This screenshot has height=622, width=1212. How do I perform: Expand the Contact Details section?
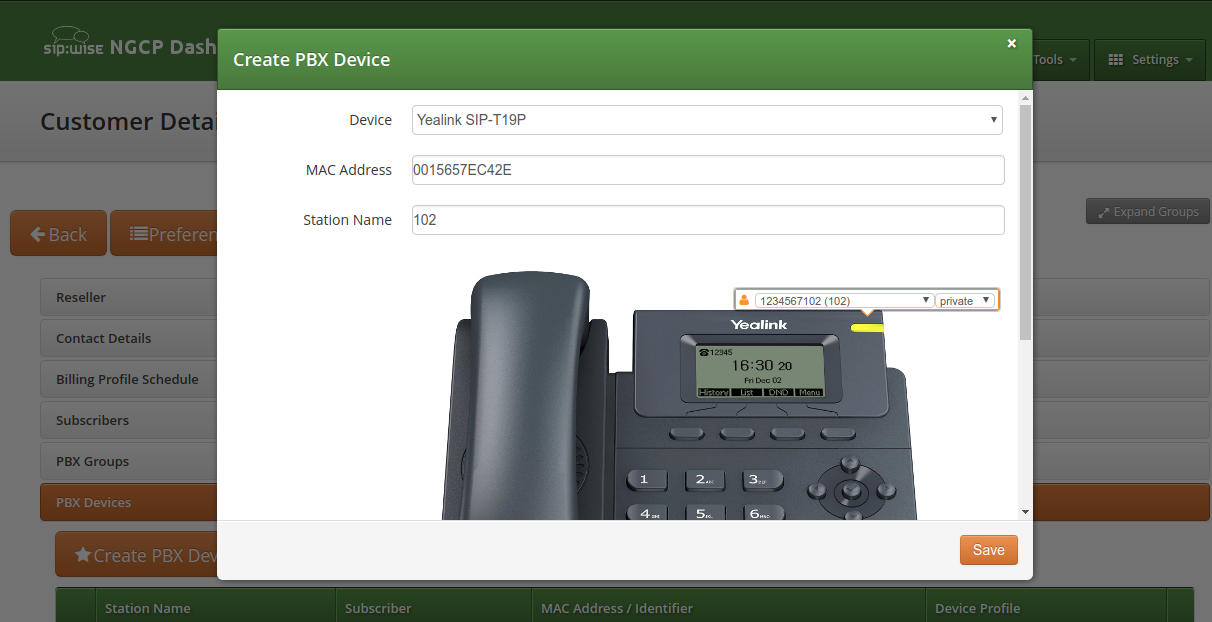129,338
